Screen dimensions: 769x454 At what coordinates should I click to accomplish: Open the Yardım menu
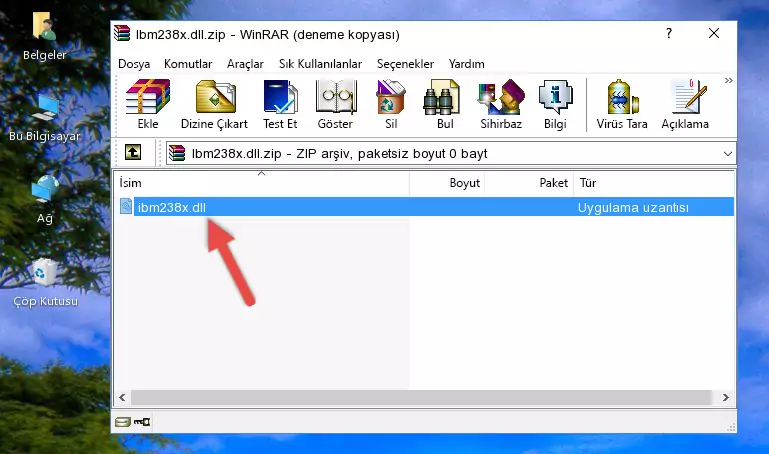click(x=466, y=64)
